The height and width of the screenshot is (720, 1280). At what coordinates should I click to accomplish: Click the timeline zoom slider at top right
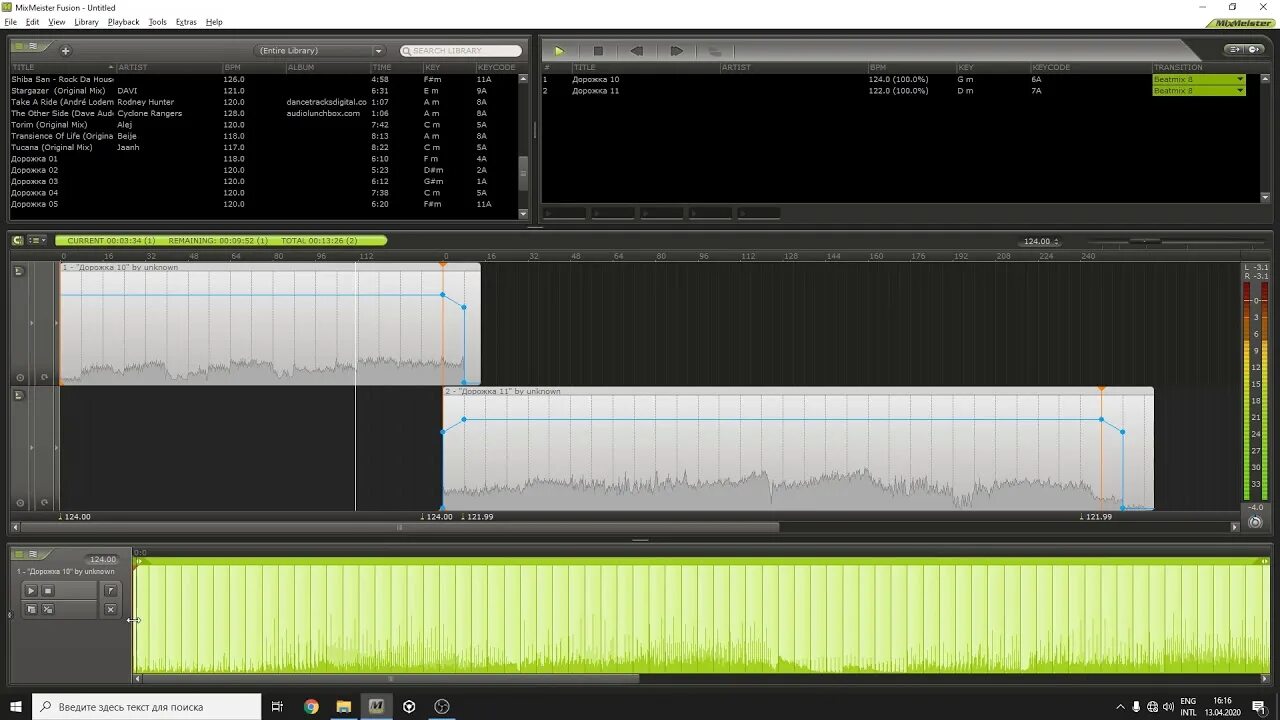click(x=1144, y=241)
